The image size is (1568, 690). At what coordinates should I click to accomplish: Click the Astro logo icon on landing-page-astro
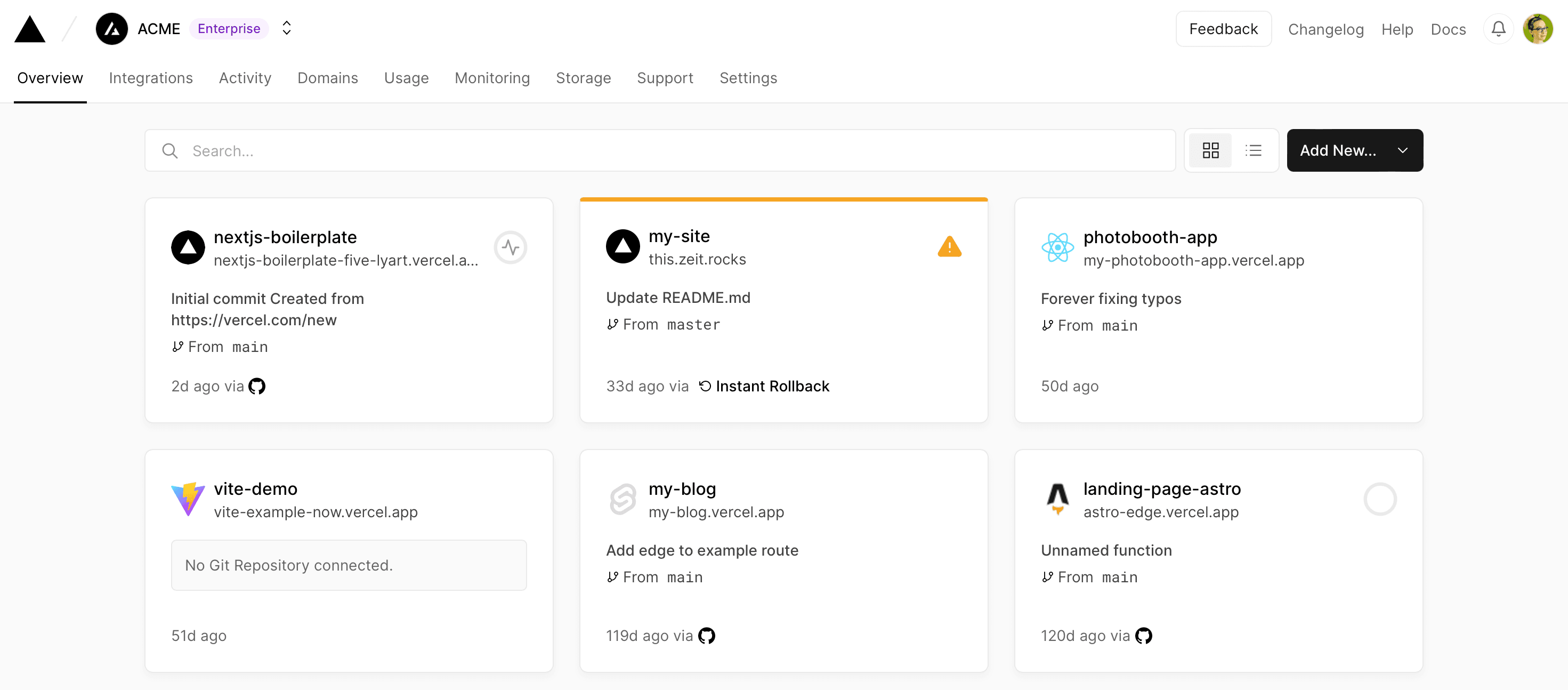(1057, 498)
